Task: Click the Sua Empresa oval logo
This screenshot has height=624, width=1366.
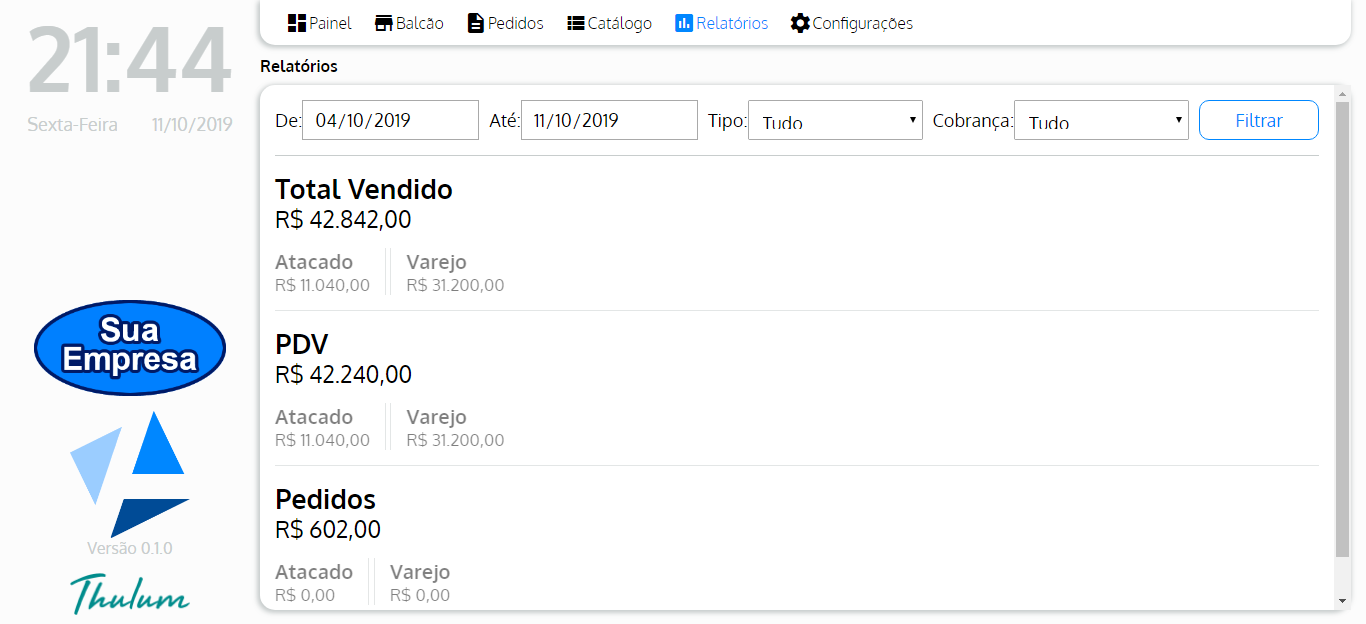Action: pyautogui.click(x=130, y=347)
